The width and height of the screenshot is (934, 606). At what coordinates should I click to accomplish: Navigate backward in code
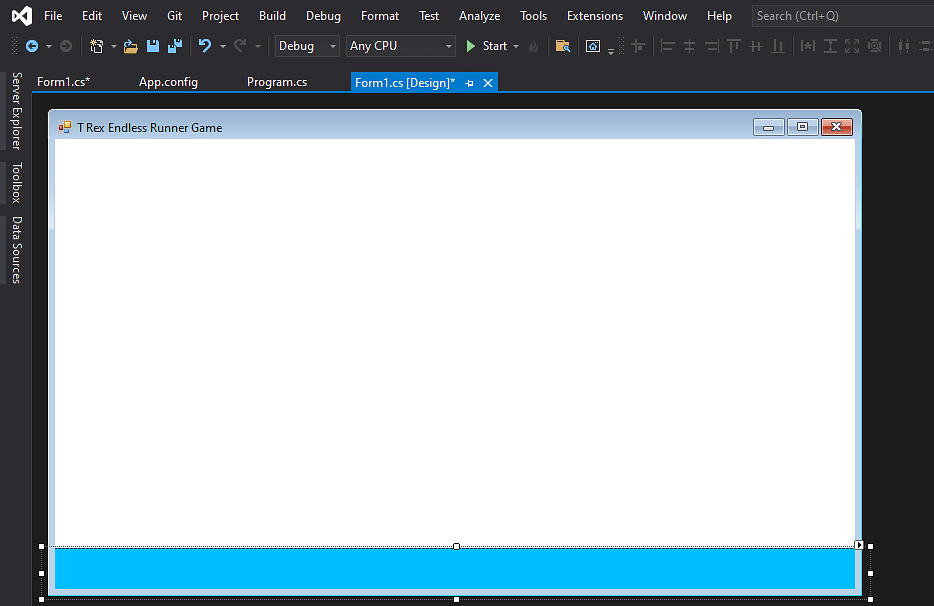30,46
